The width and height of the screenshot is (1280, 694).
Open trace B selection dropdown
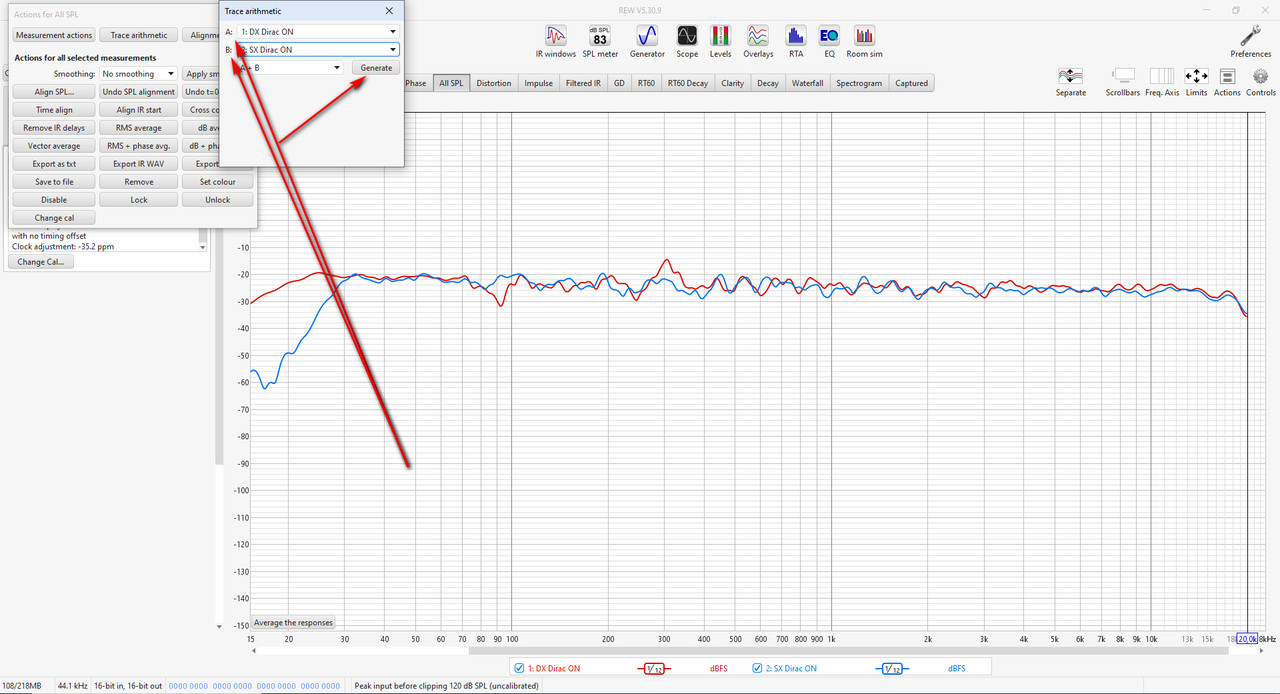point(318,49)
